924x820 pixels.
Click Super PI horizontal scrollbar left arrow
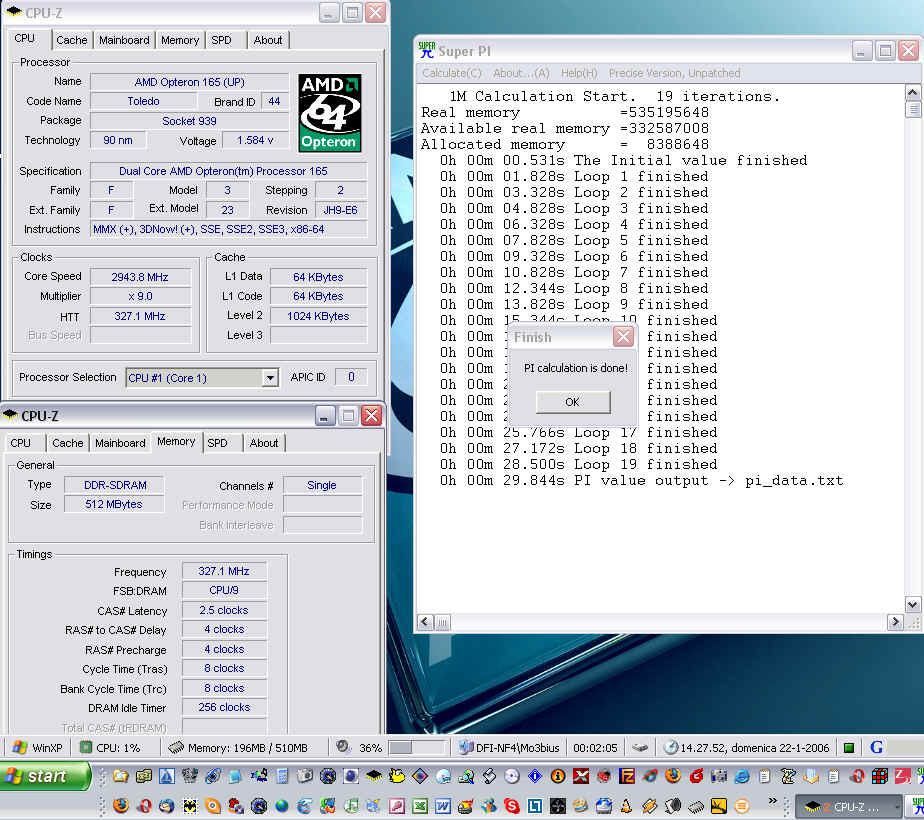tap(425, 622)
